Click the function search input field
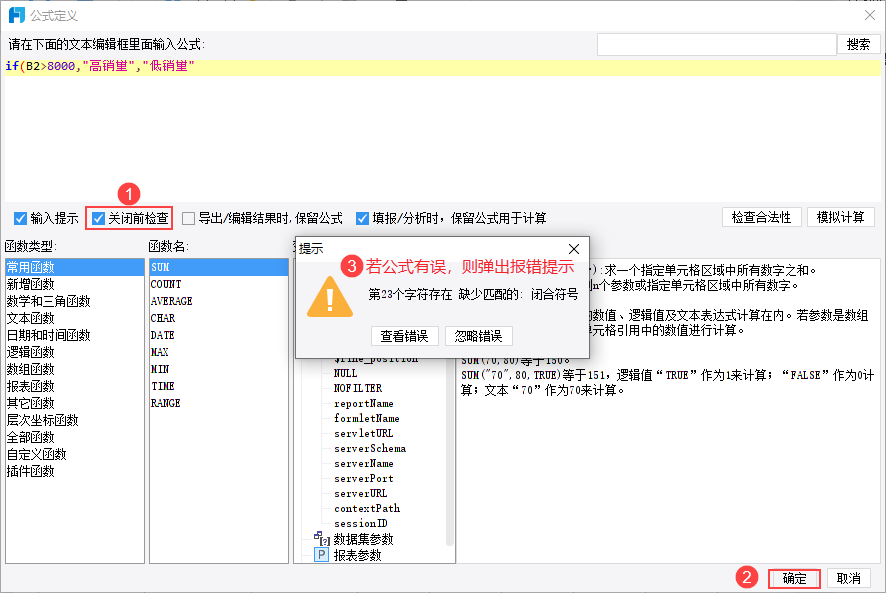 tap(716, 44)
